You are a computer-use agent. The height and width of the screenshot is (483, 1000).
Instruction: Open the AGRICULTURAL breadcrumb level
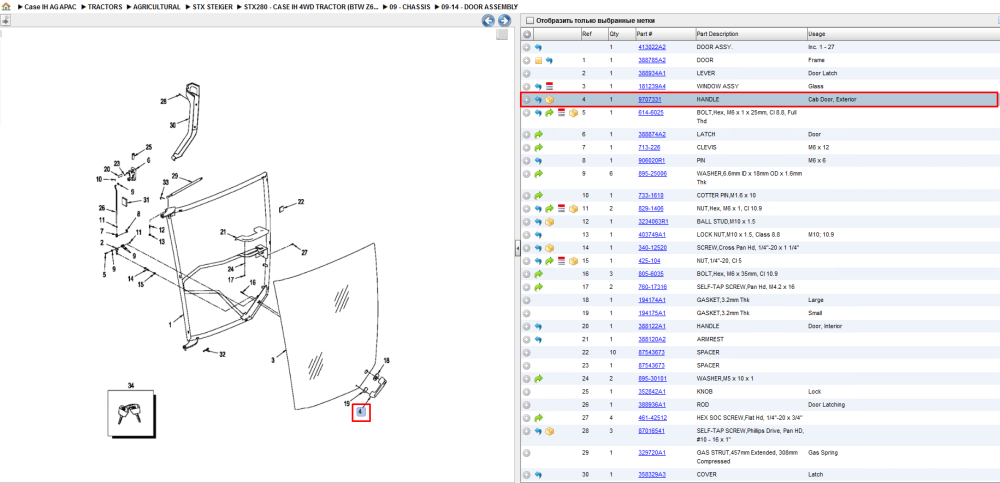(x=157, y=6)
